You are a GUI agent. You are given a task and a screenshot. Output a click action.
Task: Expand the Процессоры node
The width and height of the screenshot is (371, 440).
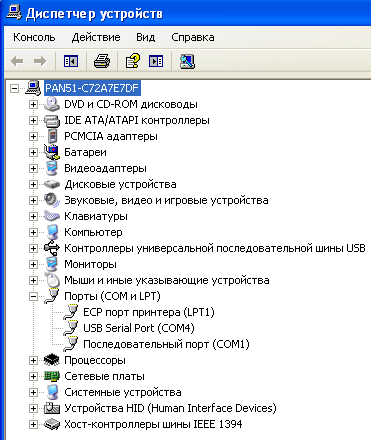point(33,361)
